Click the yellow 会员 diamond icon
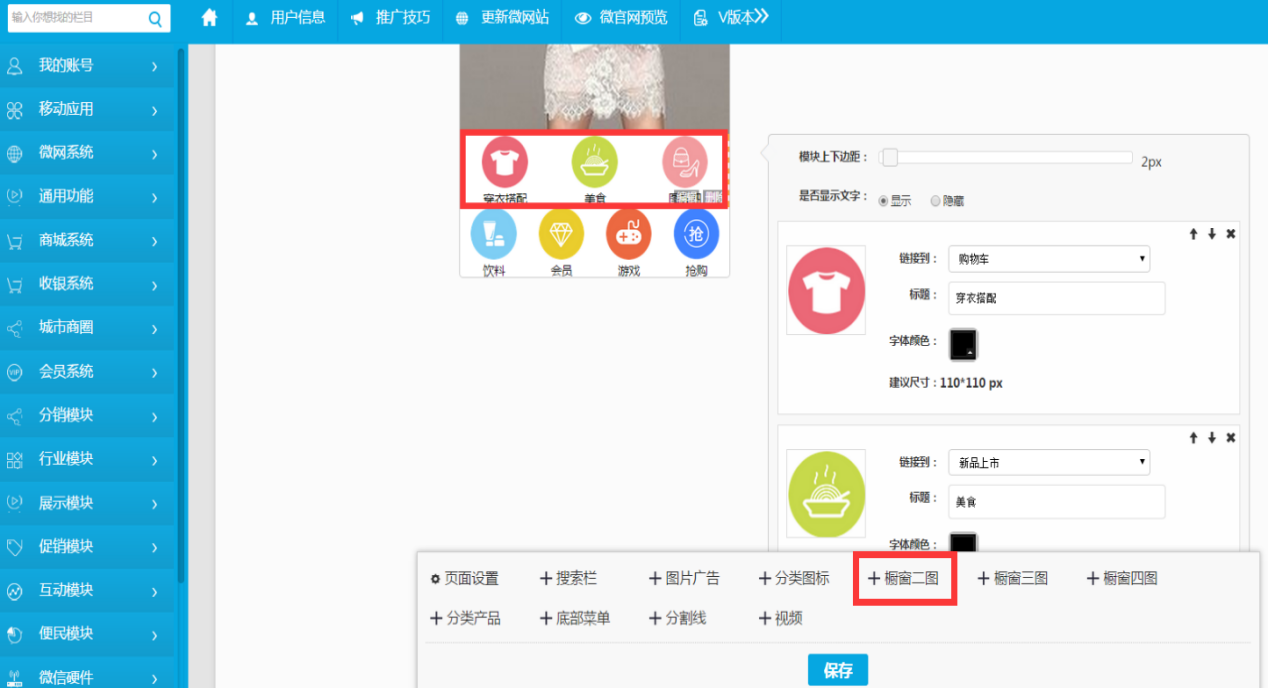 pos(561,234)
